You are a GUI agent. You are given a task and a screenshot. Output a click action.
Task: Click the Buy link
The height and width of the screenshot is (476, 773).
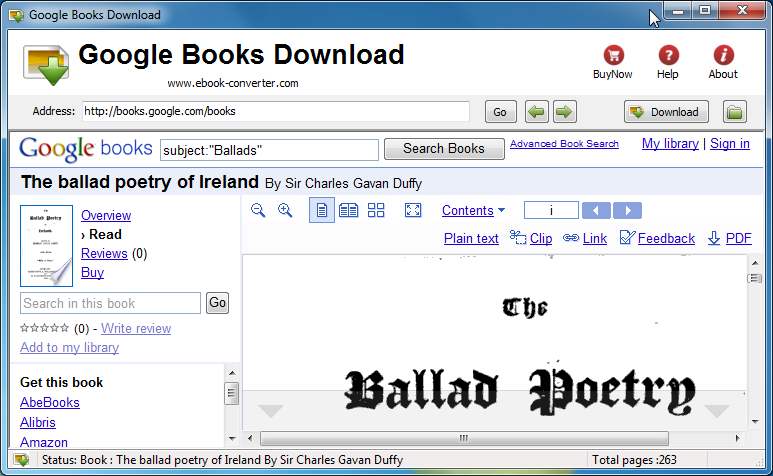92,272
